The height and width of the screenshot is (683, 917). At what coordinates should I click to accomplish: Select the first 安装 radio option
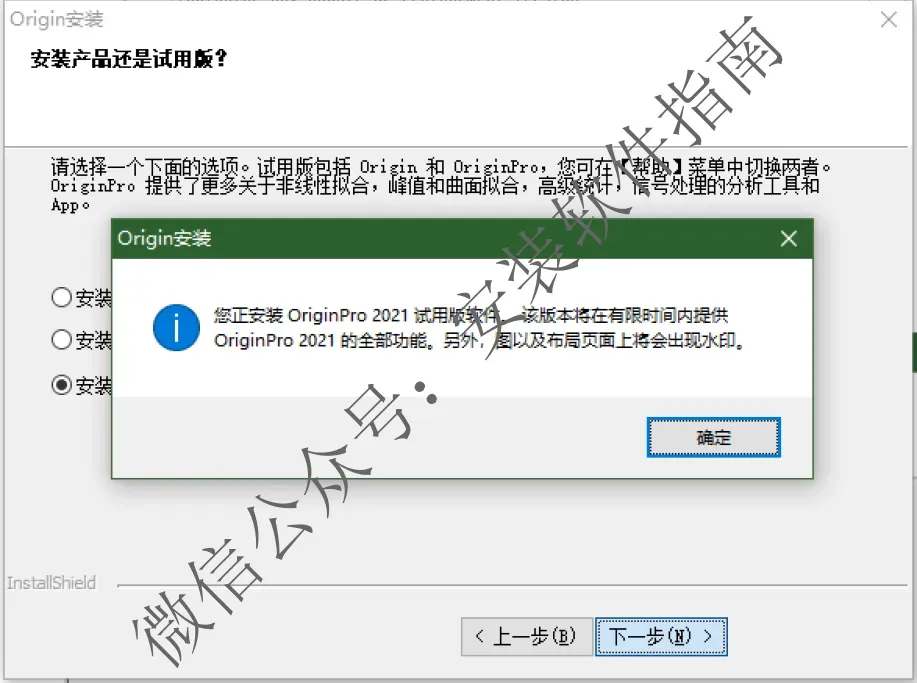(61, 297)
